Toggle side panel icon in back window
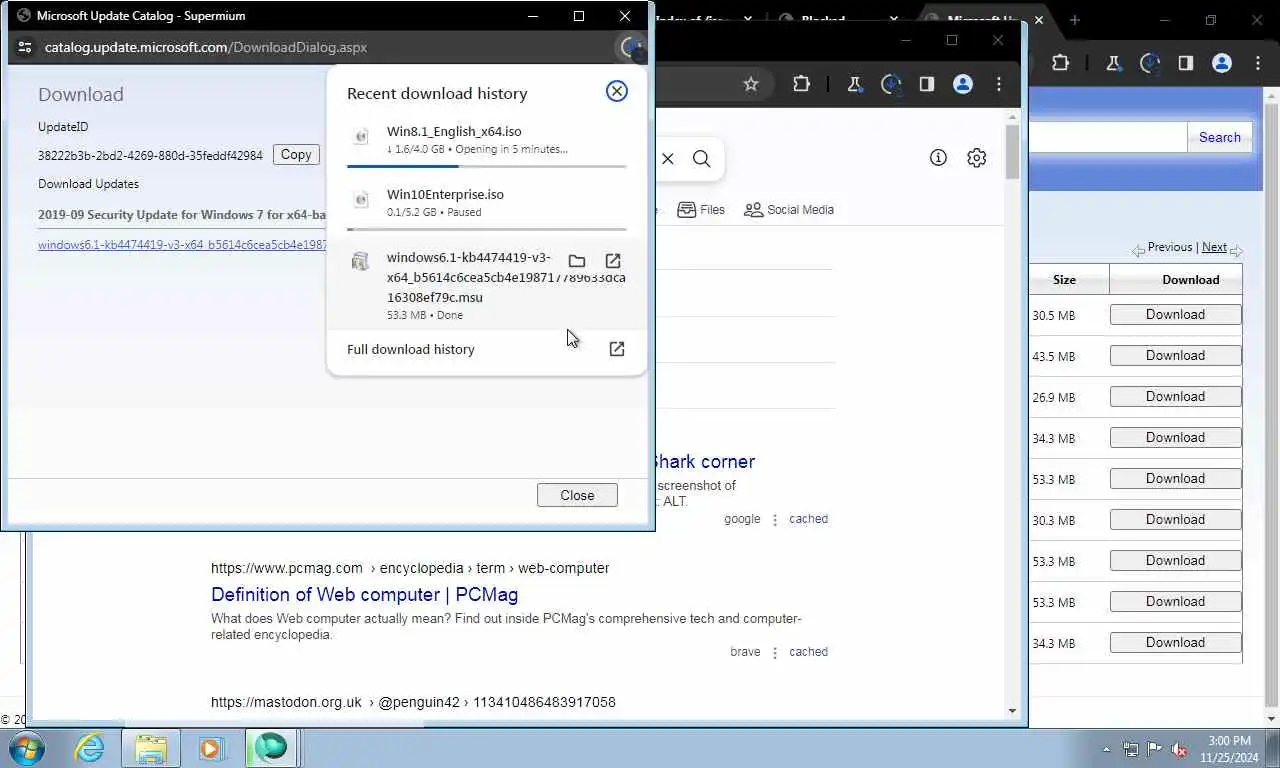 [1186, 63]
